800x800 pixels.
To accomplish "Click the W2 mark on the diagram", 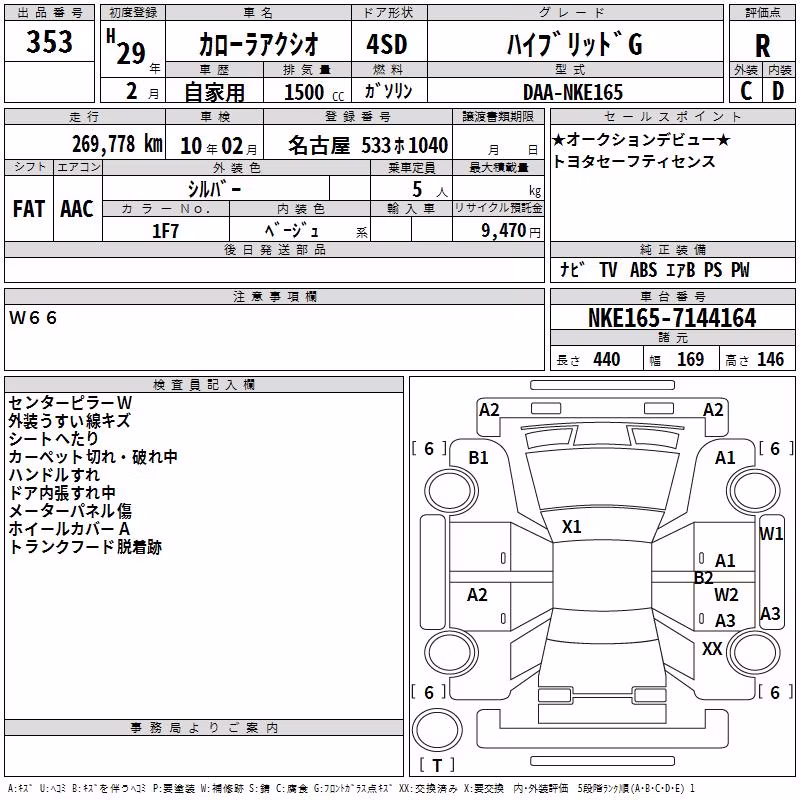I will tap(726, 594).
